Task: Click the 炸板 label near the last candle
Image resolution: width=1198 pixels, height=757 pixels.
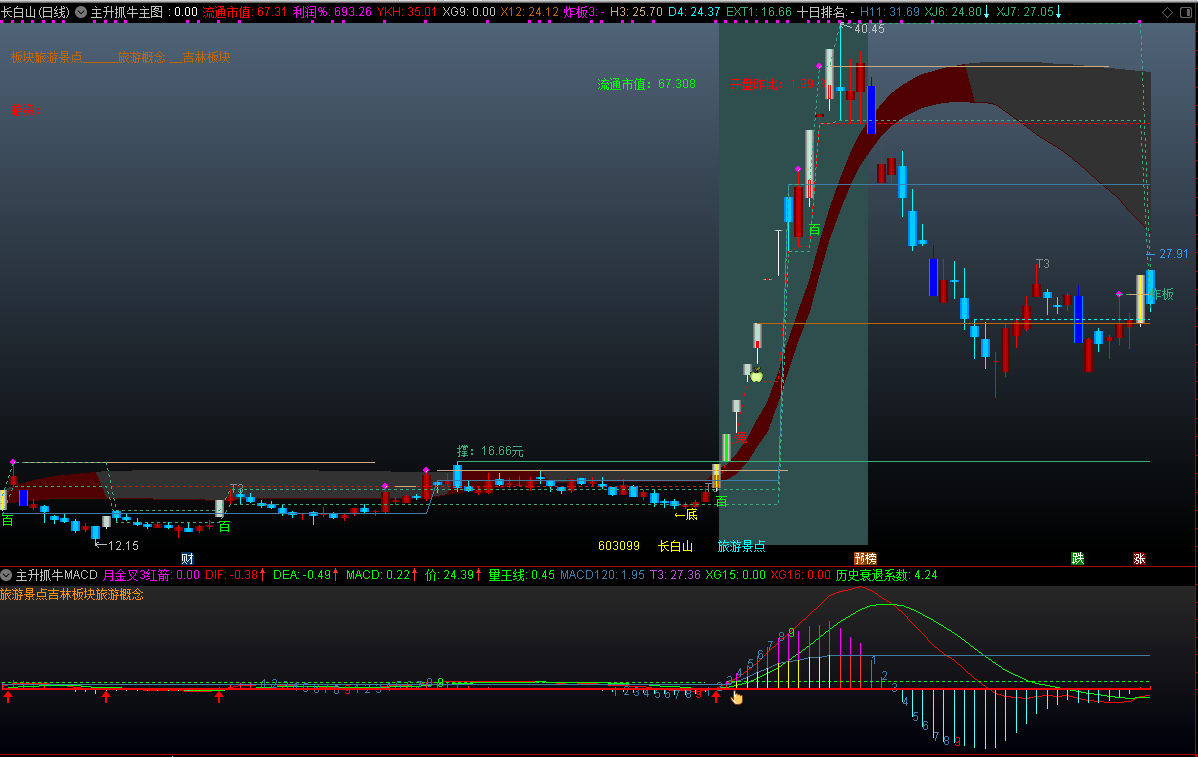Action: [x=1162, y=294]
